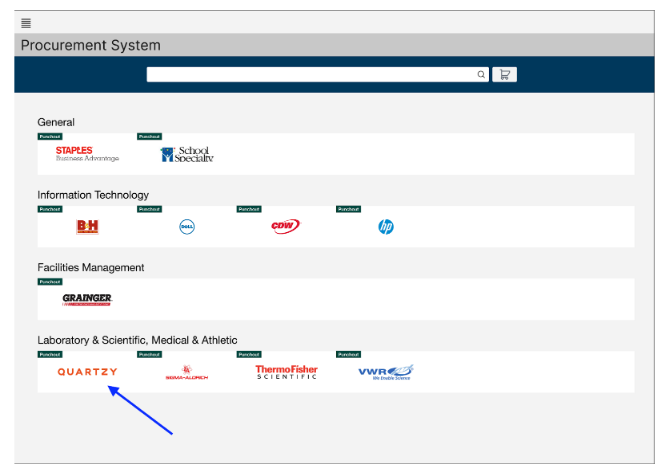
Task: Click the Punchout badge above HP
Action: coord(349,209)
